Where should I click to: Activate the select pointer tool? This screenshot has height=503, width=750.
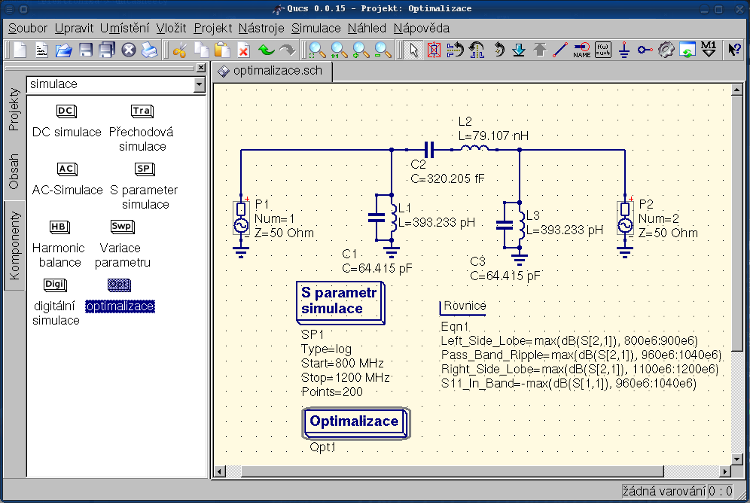[x=414, y=49]
